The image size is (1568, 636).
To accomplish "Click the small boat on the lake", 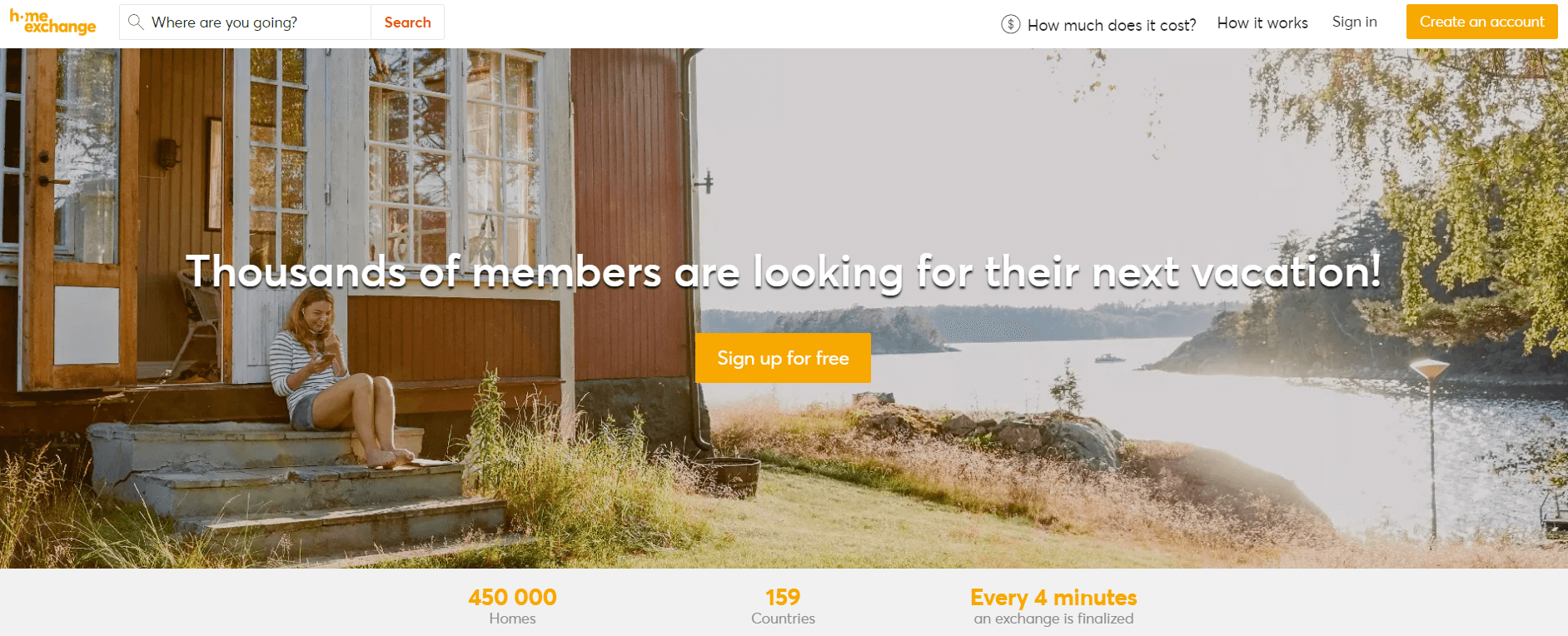I will coord(1109,359).
